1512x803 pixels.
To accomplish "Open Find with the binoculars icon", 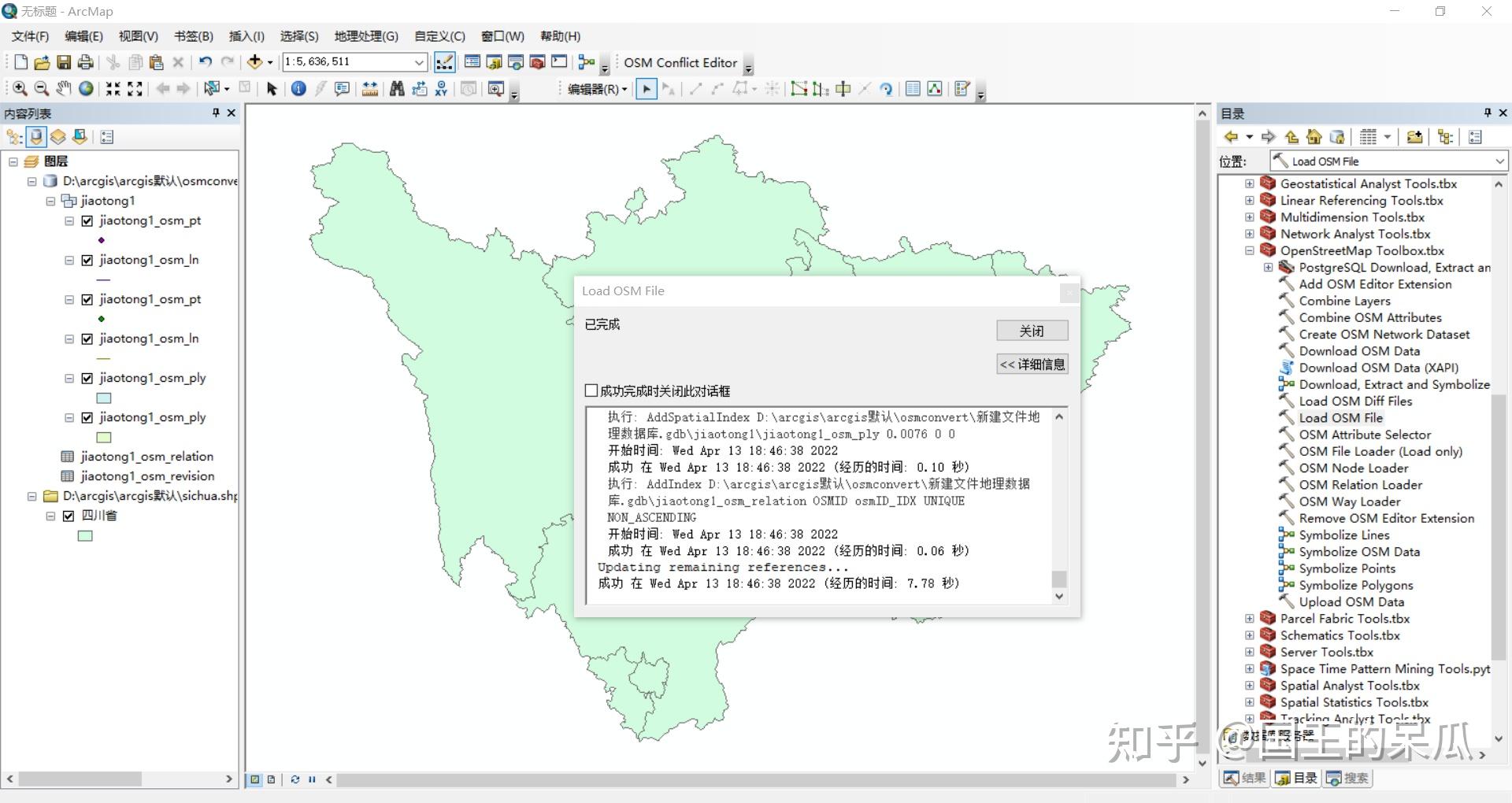I will click(397, 88).
